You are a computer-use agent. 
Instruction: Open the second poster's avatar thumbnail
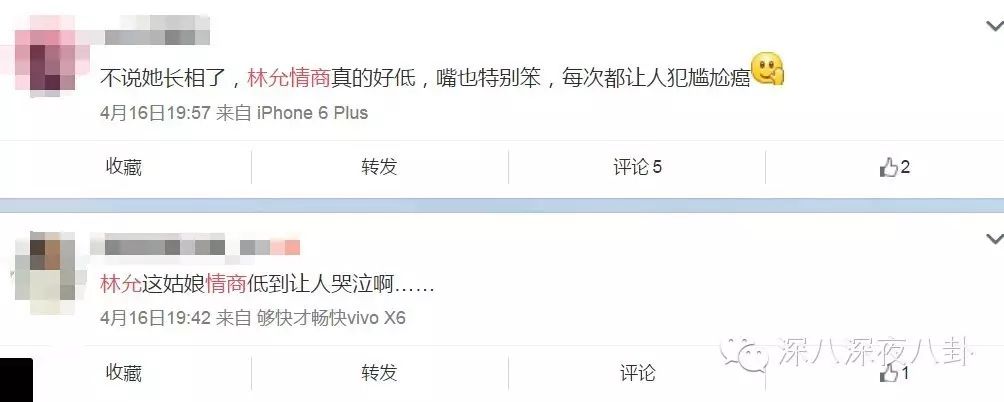pyautogui.click(x=44, y=273)
